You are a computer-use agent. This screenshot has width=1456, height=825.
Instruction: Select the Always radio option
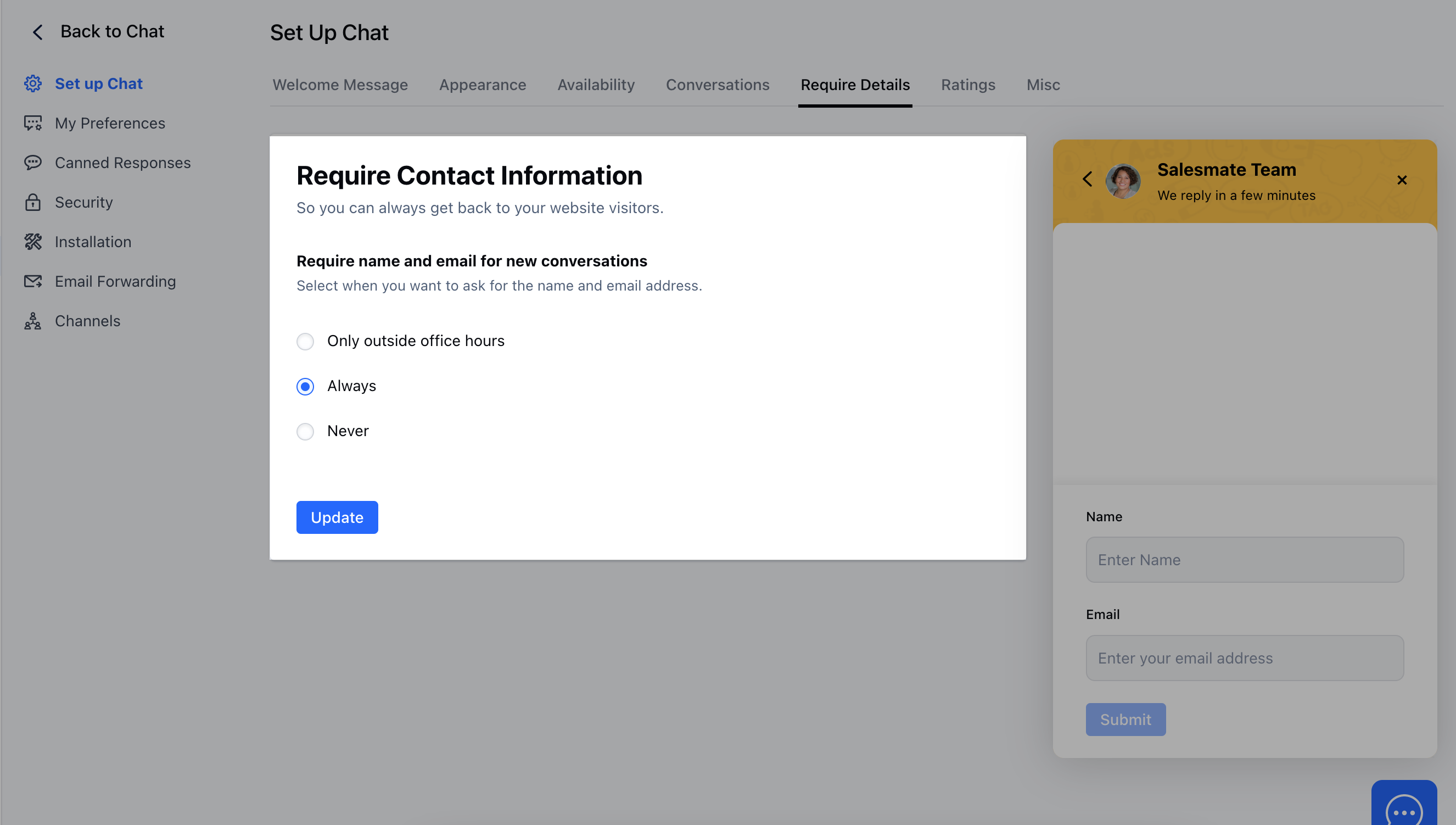(305, 387)
